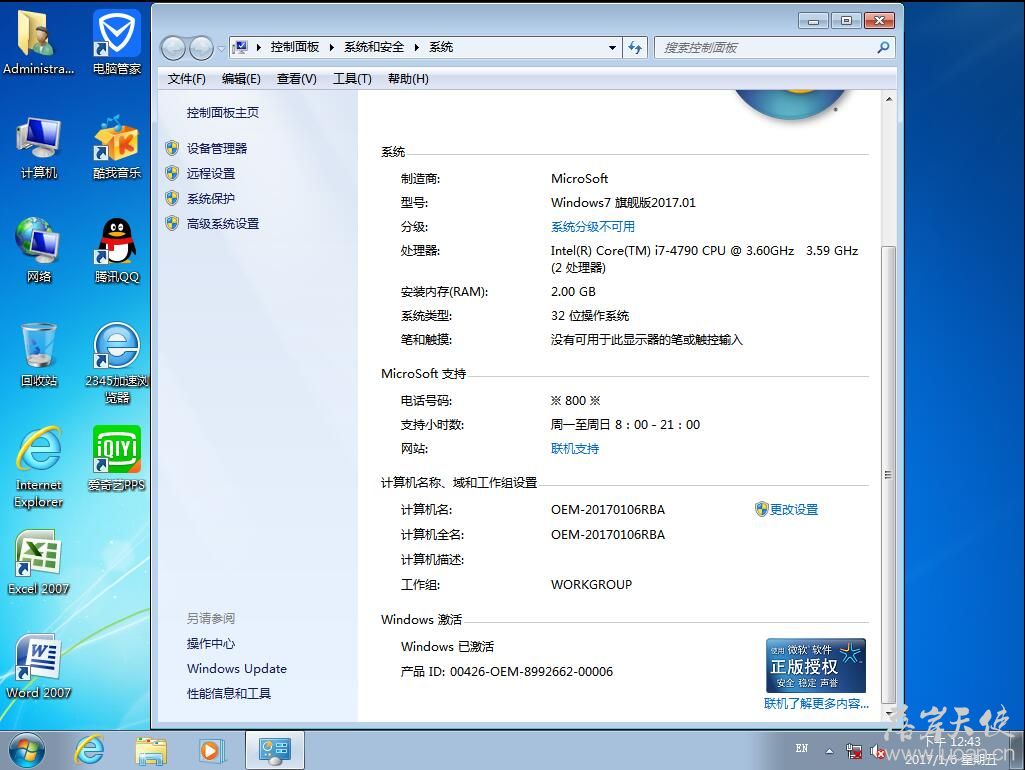The image size is (1025, 770).
Task: Show hidden tray icons arrow
Action: pyautogui.click(x=829, y=751)
